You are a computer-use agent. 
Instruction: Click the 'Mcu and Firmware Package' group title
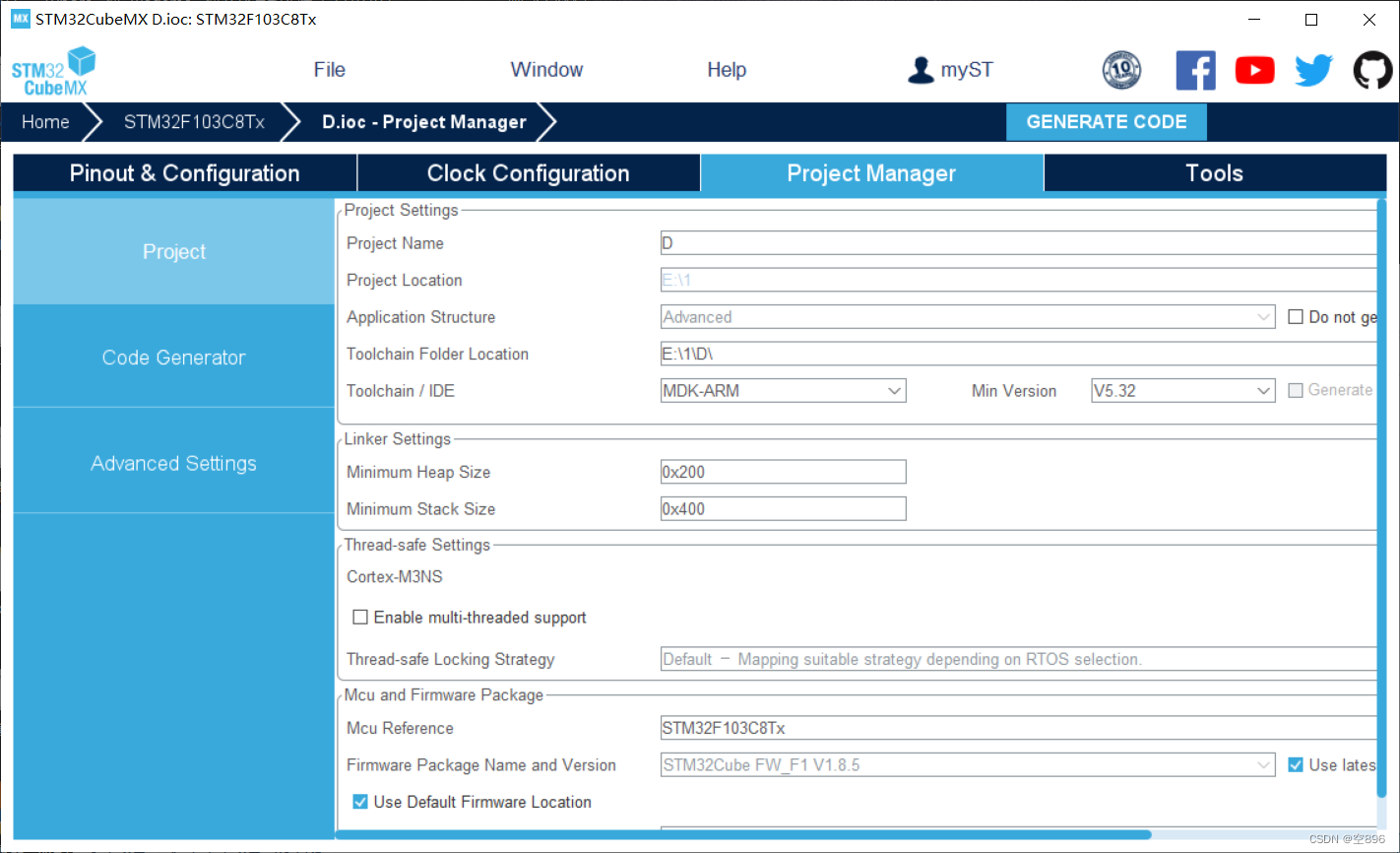[x=444, y=695]
